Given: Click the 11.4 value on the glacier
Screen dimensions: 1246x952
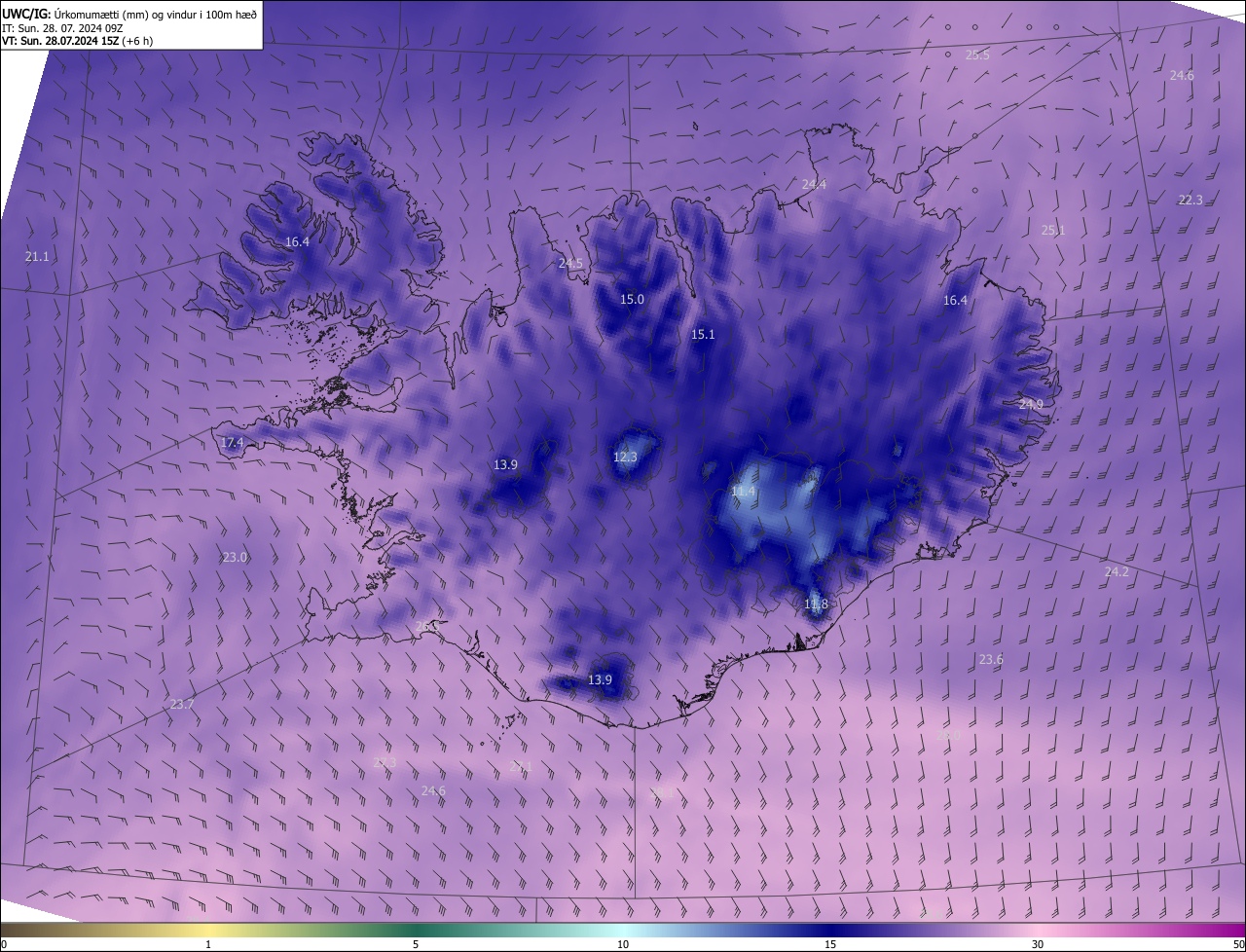Looking at the screenshot, I should coord(743,493).
